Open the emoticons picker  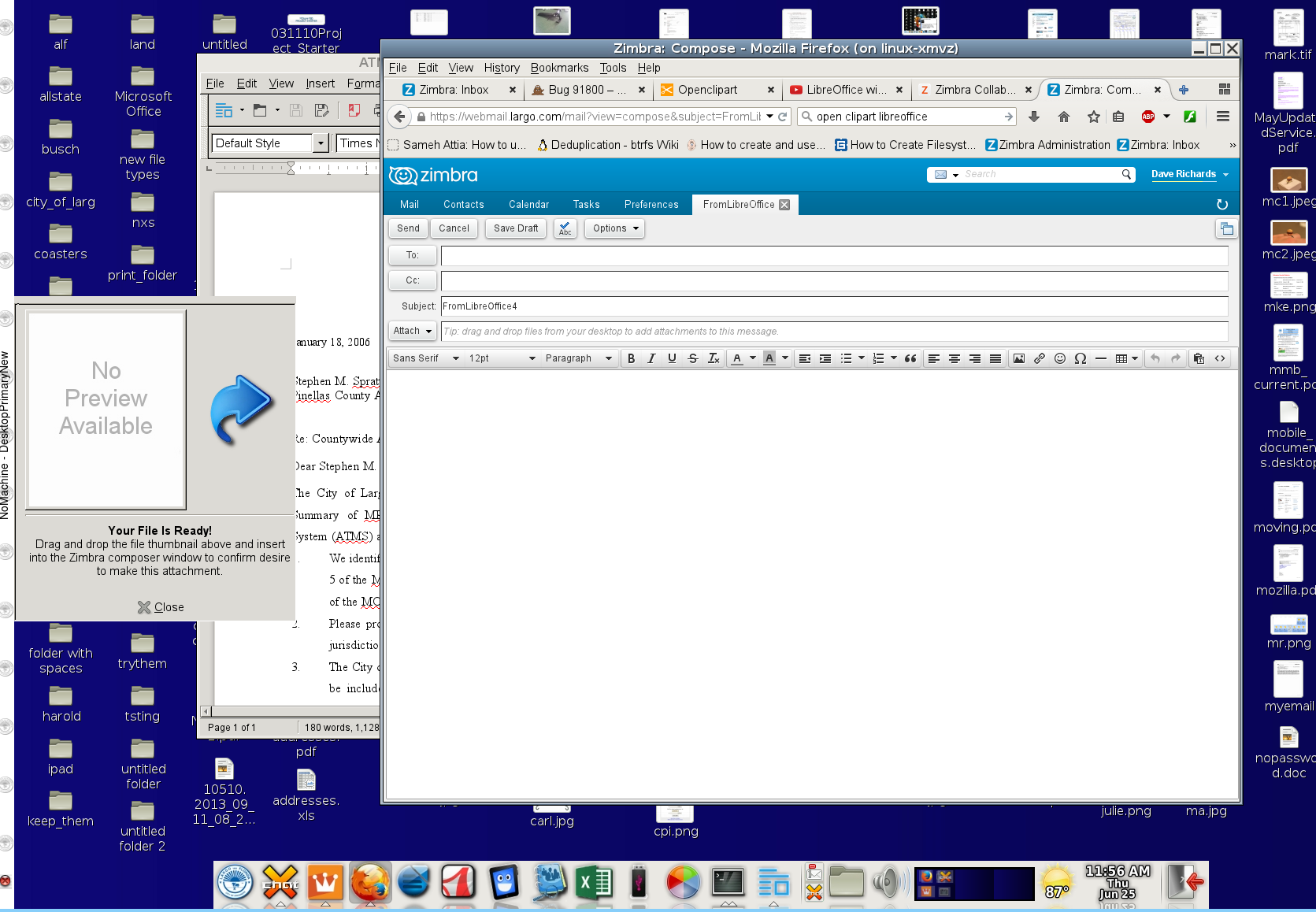point(1060,358)
